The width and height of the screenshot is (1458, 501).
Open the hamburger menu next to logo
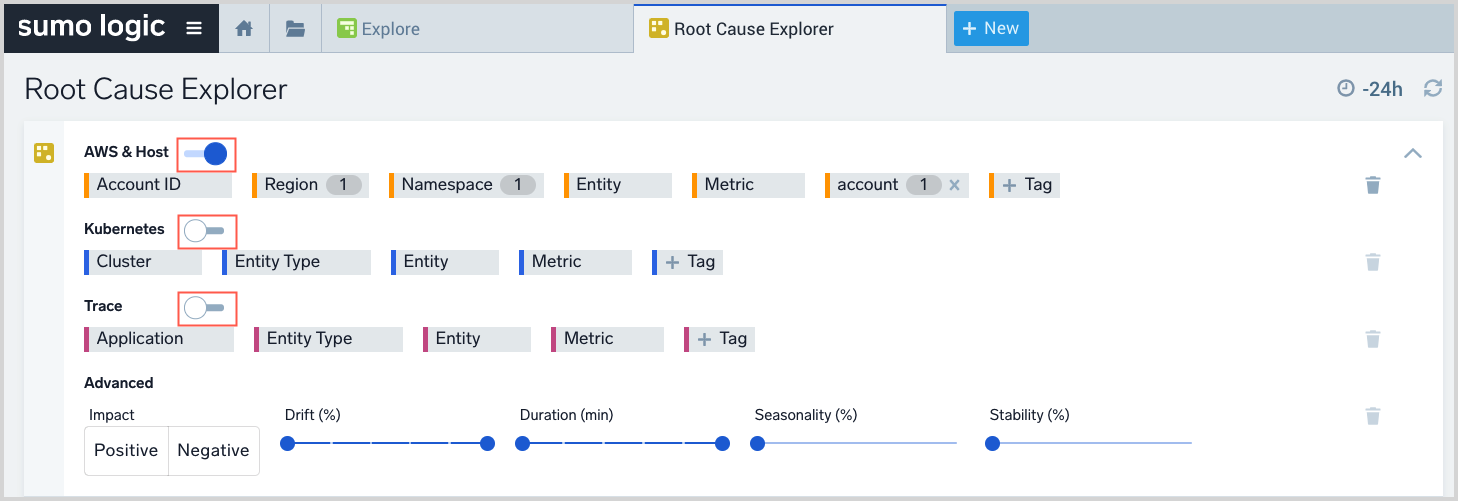[194, 29]
